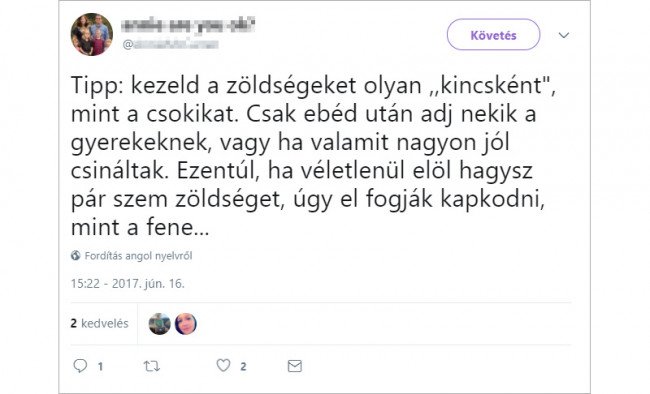
Task: Click the globe translation icon
Action: tap(75, 255)
